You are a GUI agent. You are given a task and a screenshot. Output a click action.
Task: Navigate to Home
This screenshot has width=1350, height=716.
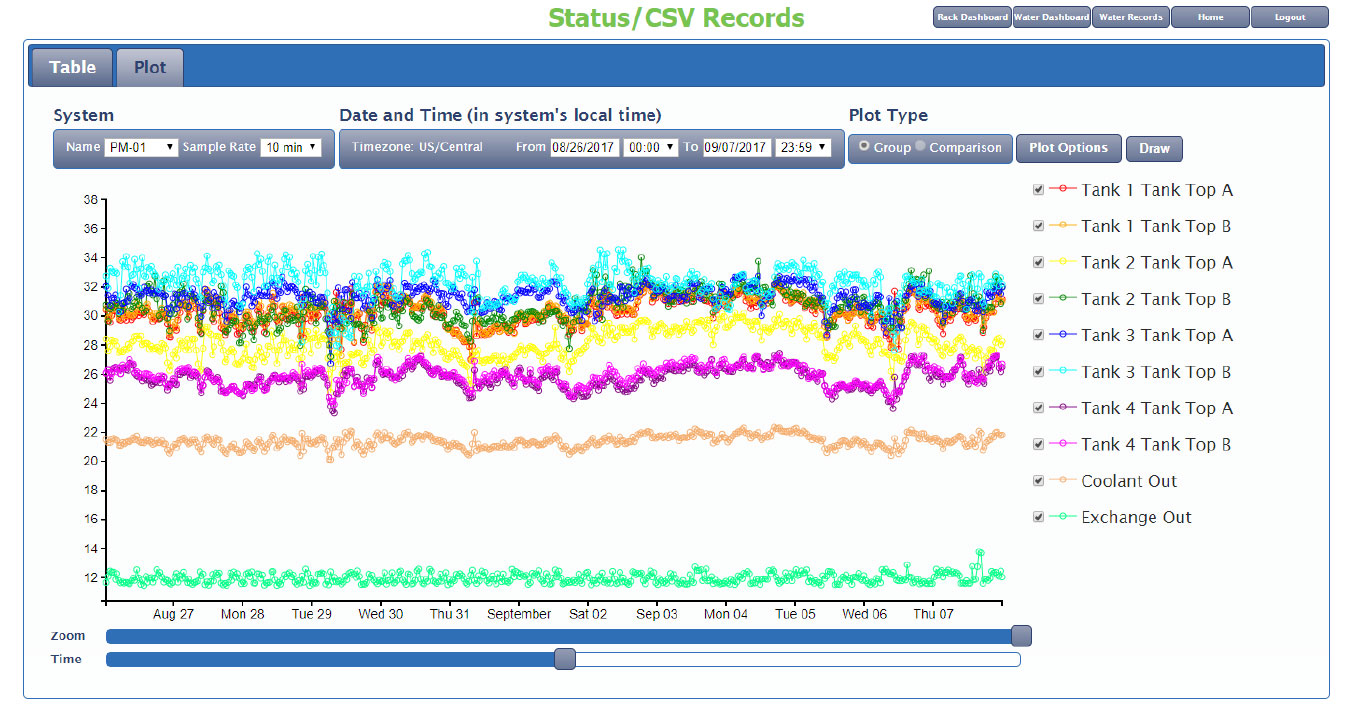(x=1210, y=17)
